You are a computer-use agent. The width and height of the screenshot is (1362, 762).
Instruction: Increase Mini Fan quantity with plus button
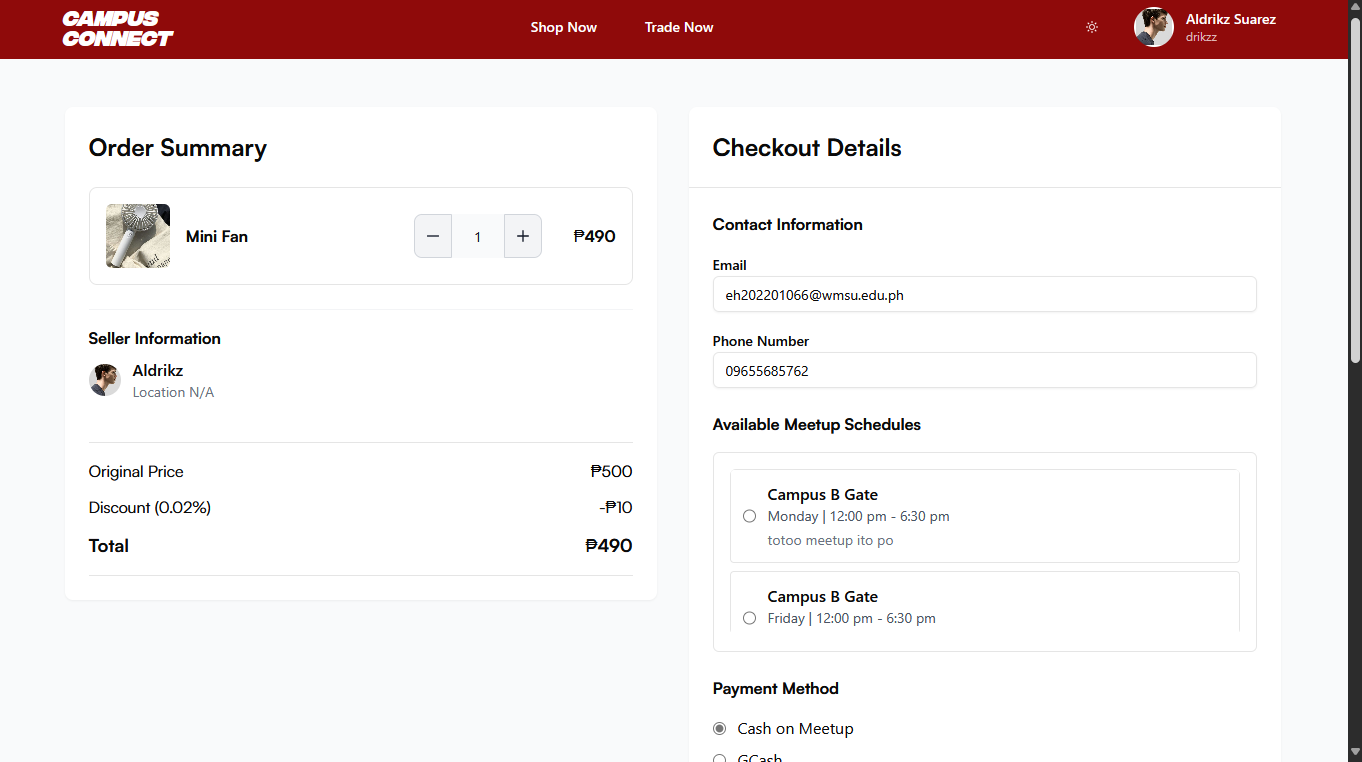coord(523,236)
